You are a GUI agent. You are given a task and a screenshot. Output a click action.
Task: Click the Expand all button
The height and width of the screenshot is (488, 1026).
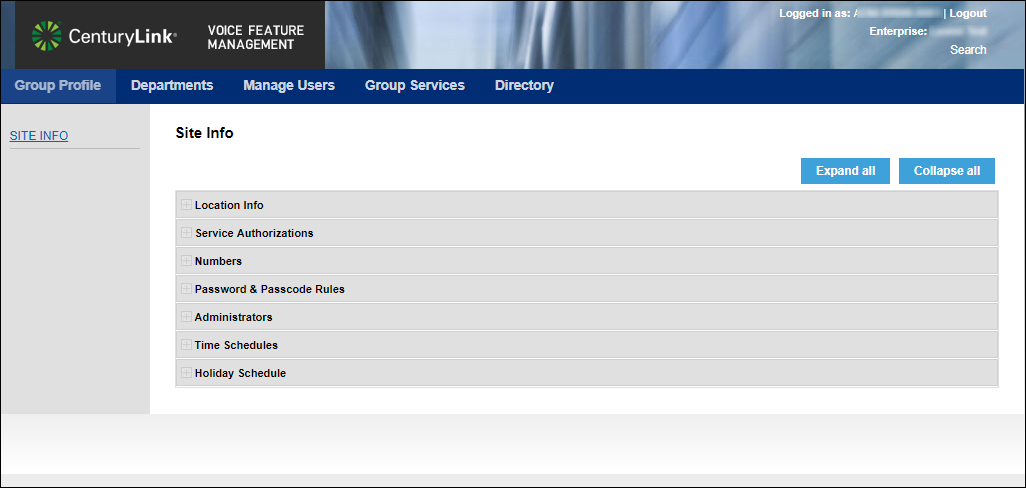[845, 171]
